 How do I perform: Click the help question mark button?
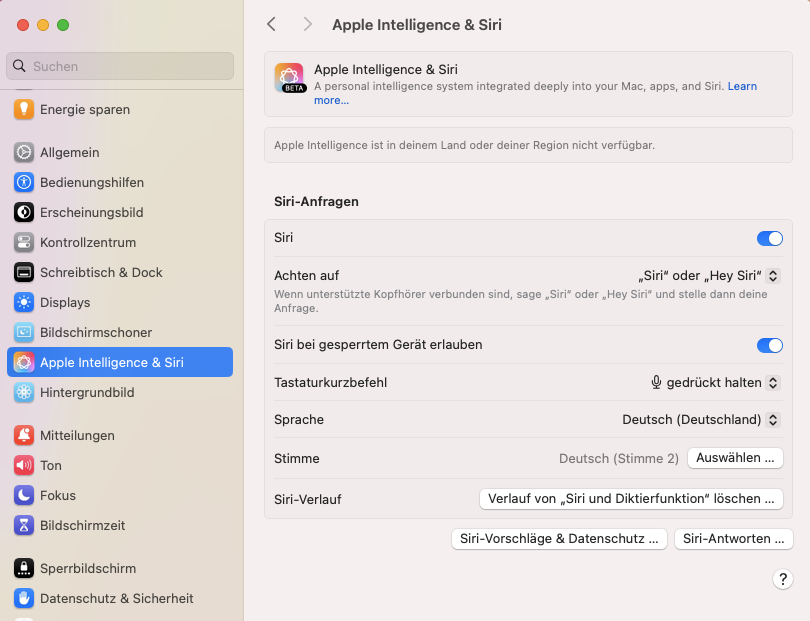point(783,579)
